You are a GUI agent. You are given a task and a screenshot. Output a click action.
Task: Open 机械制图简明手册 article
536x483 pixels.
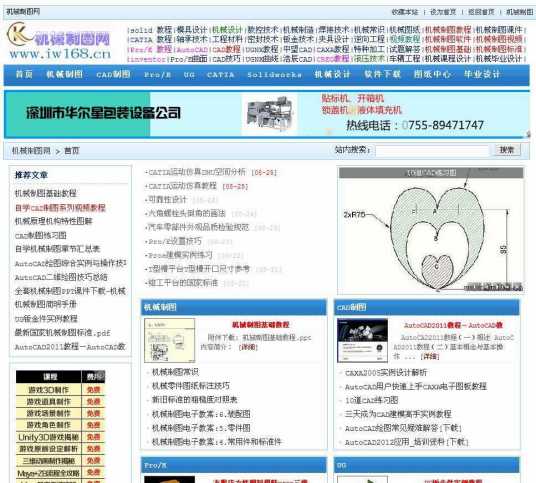click(45, 304)
